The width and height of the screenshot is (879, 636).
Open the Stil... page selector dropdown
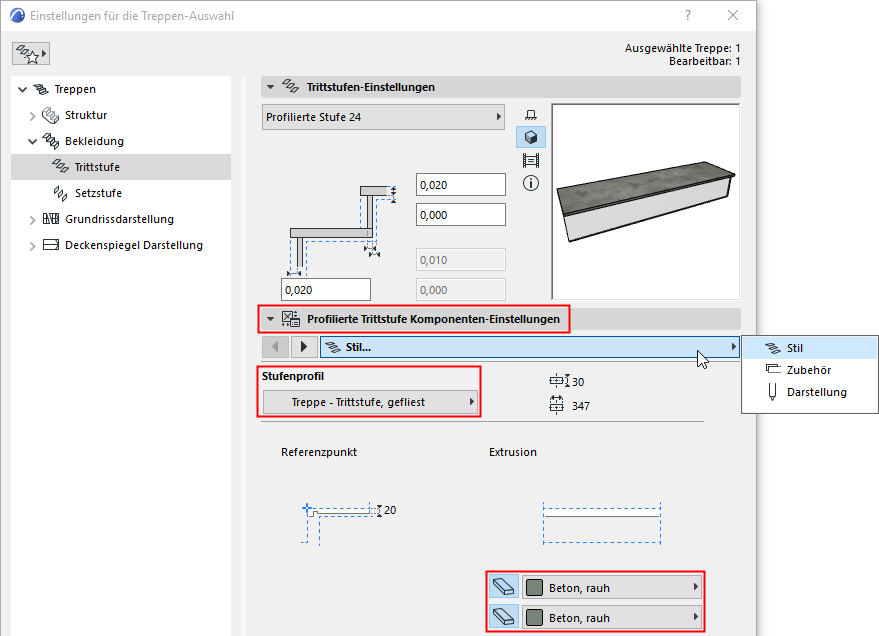pos(530,347)
